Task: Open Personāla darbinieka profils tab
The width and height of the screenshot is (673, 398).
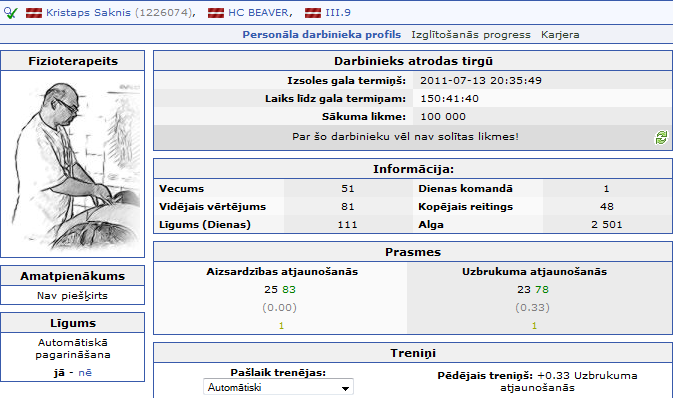Action: tap(321, 35)
